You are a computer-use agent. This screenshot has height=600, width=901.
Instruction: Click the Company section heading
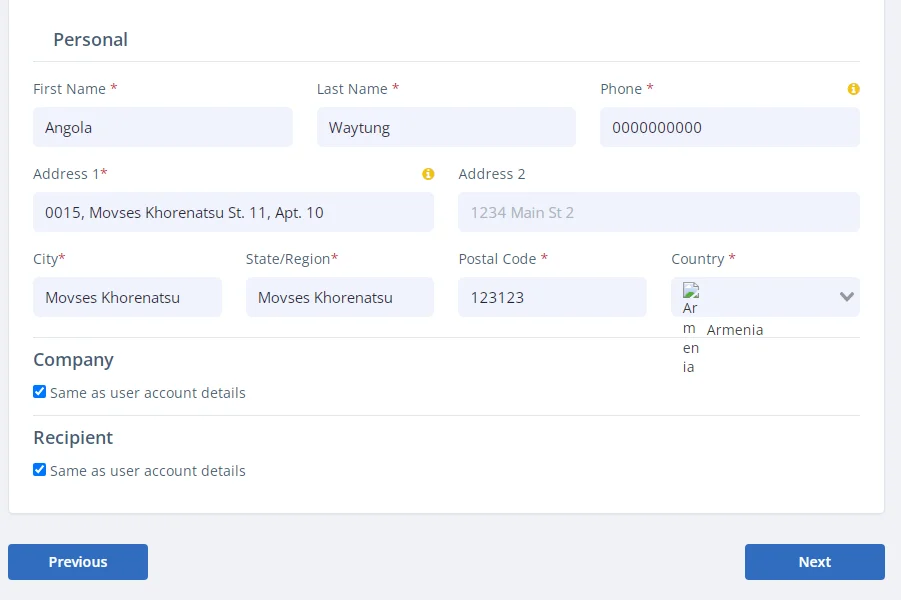tap(74, 360)
